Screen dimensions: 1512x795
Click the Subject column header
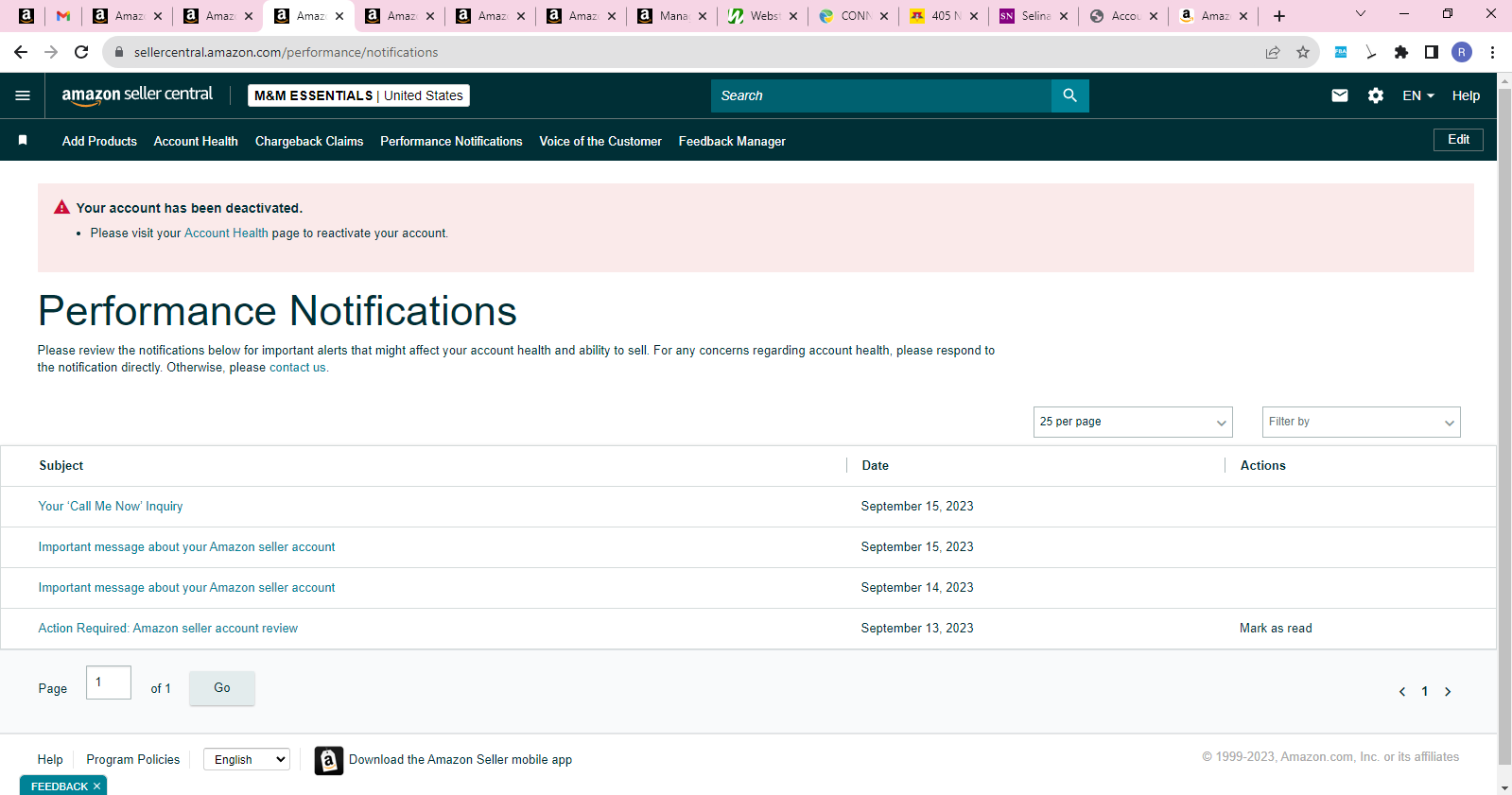pyautogui.click(x=61, y=466)
